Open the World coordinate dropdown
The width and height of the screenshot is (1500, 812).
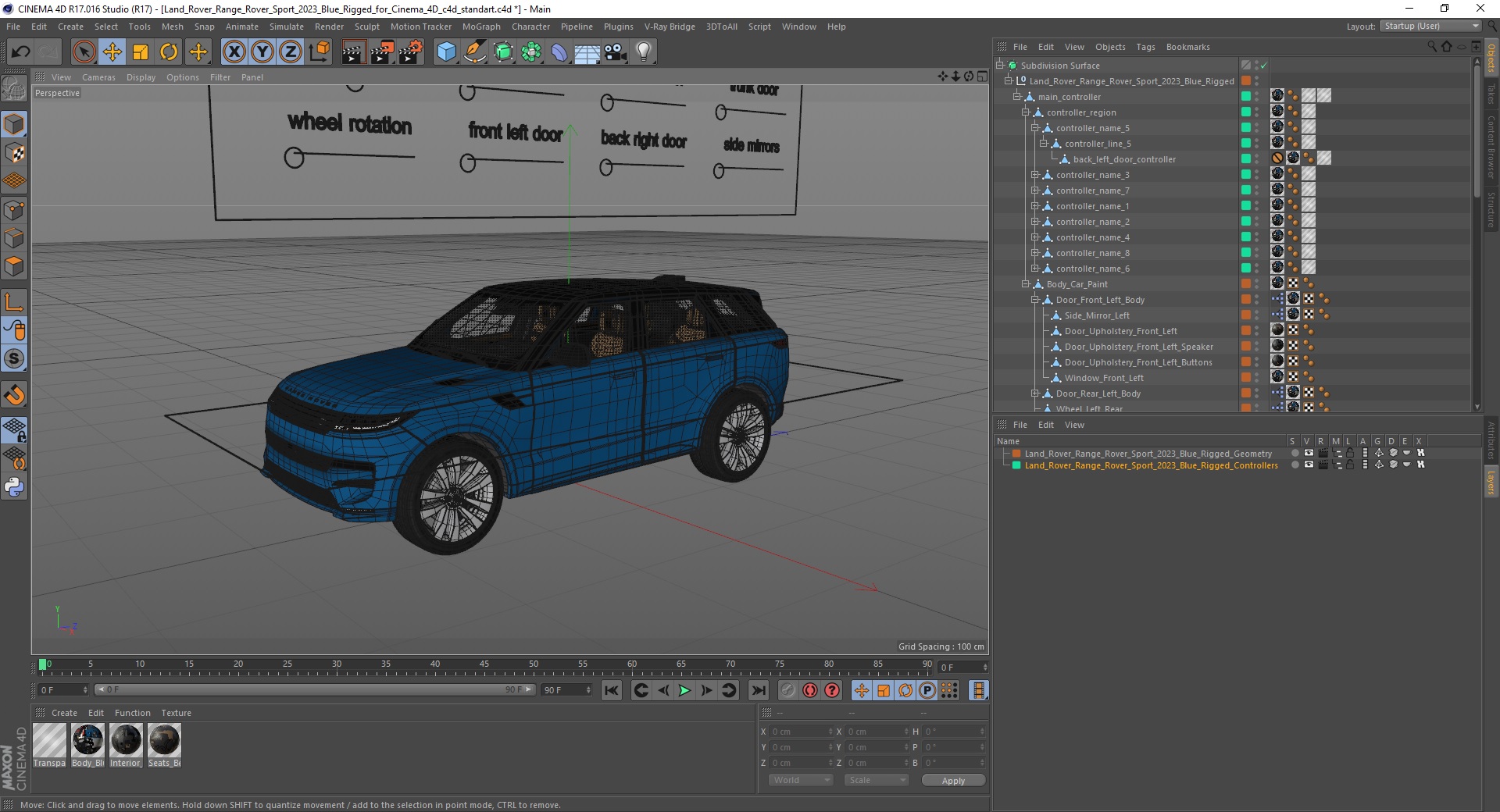tap(801, 780)
